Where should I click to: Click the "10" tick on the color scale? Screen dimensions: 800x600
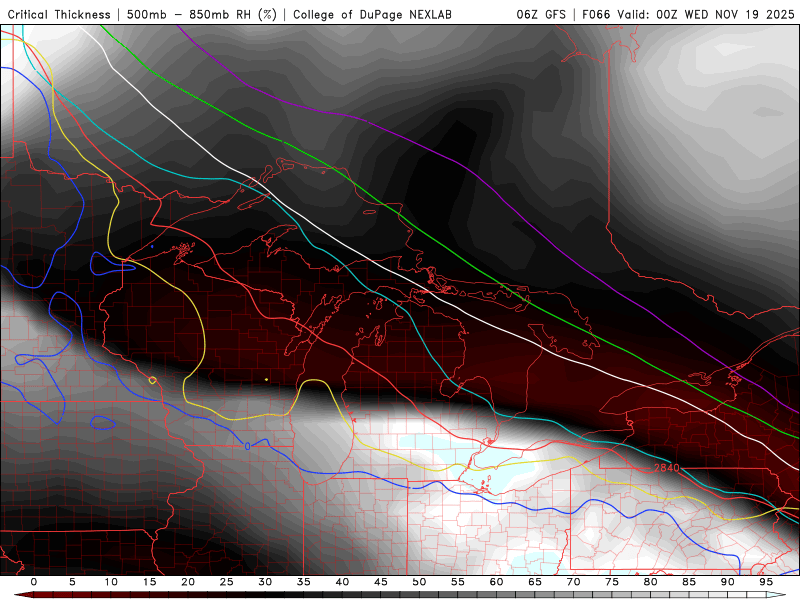point(111,582)
